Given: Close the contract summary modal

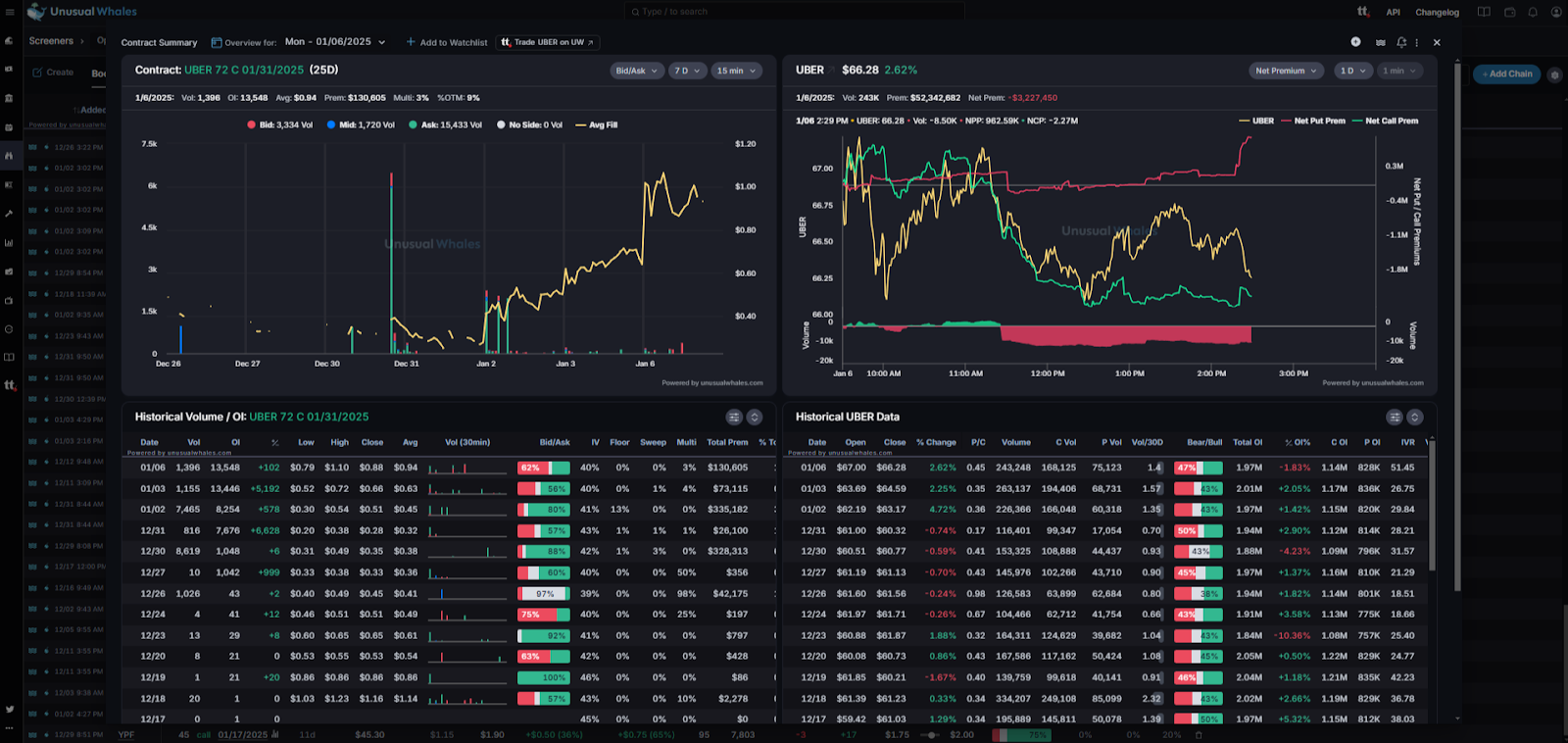Looking at the screenshot, I should coord(1437,42).
